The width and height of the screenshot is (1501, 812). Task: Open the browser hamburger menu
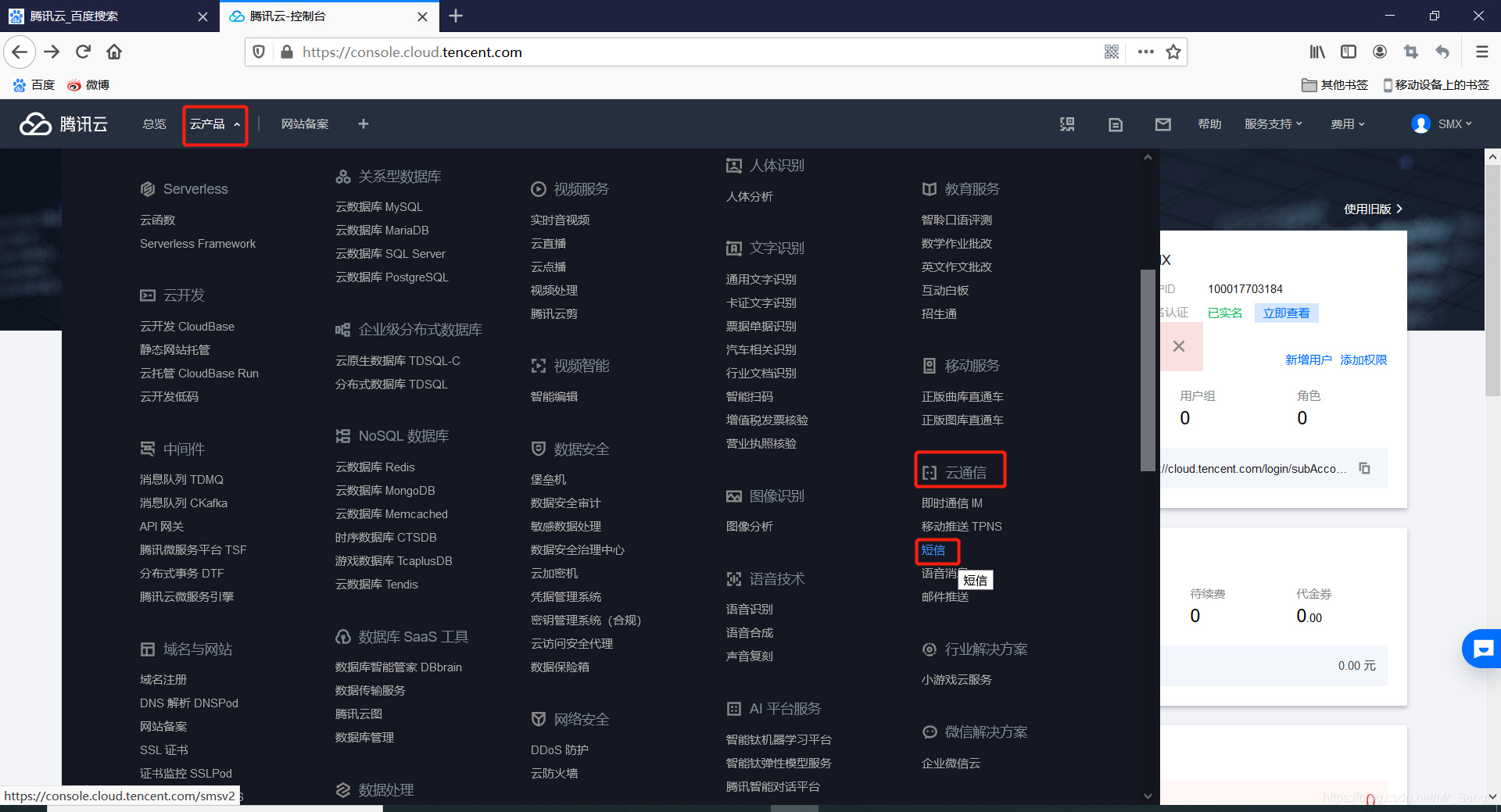click(1481, 52)
